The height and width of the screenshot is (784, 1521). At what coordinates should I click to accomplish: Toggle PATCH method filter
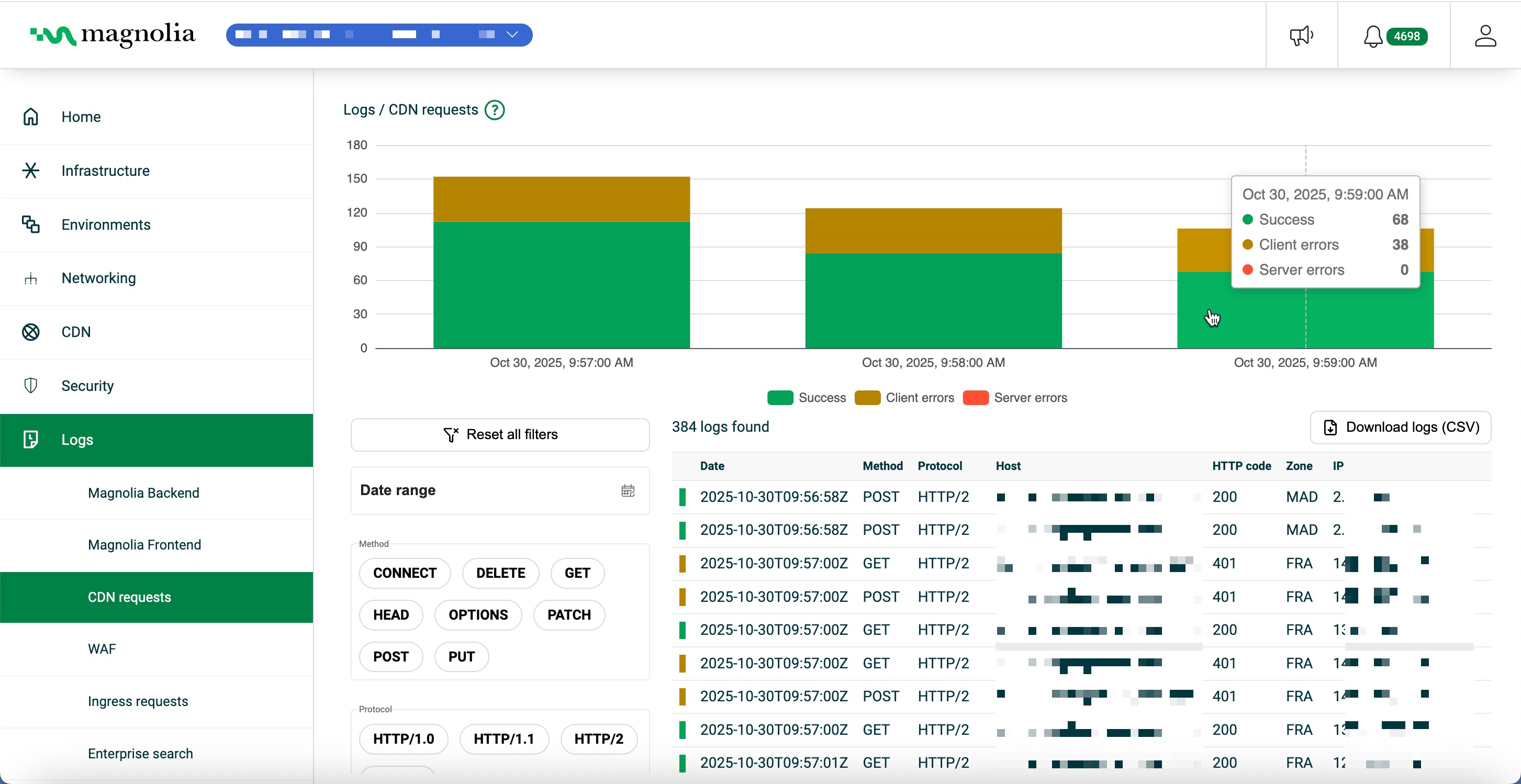click(568, 615)
